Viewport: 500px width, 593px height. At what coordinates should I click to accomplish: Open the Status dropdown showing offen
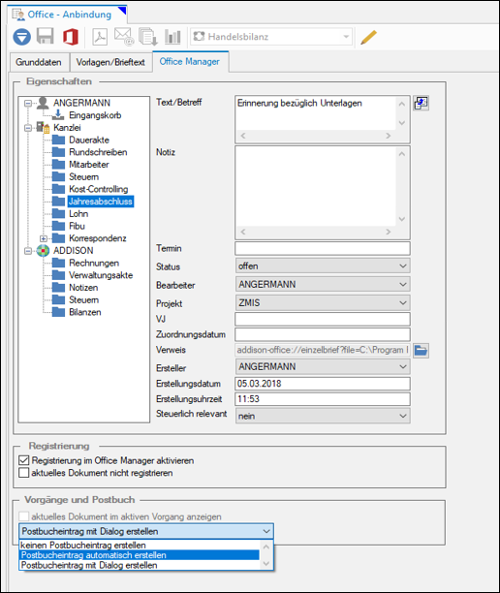point(322,266)
